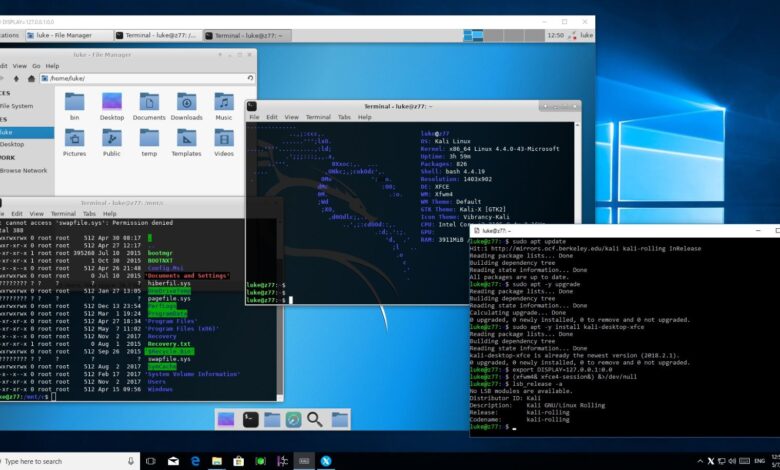The height and width of the screenshot is (470, 780).
Task: Open Terminal menu in Terminal luke@z77: ~ window
Action: (318, 117)
